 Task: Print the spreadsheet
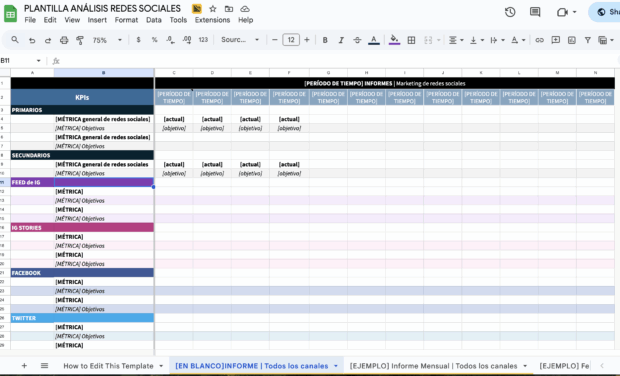pos(64,40)
